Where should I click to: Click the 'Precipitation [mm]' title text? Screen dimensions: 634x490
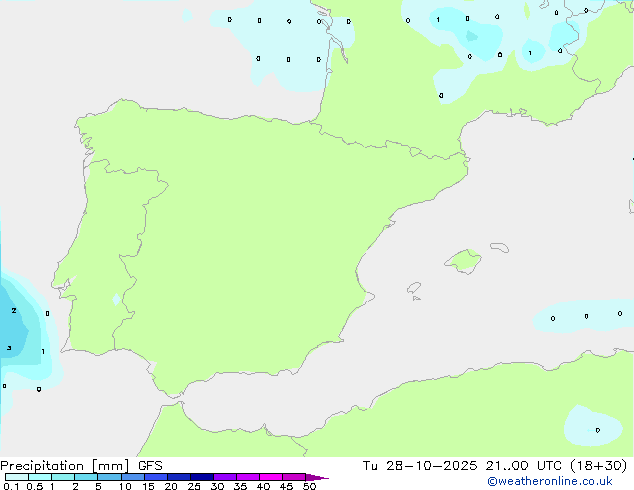65,466
